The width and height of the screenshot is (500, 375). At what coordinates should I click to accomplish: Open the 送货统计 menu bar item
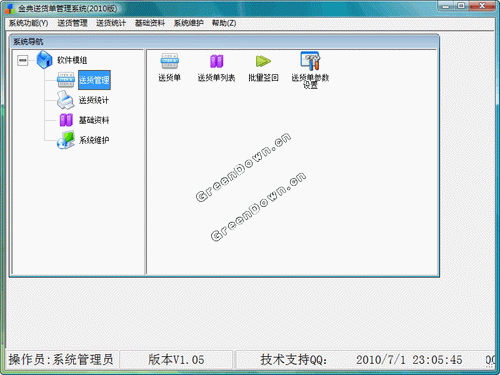pyautogui.click(x=111, y=23)
